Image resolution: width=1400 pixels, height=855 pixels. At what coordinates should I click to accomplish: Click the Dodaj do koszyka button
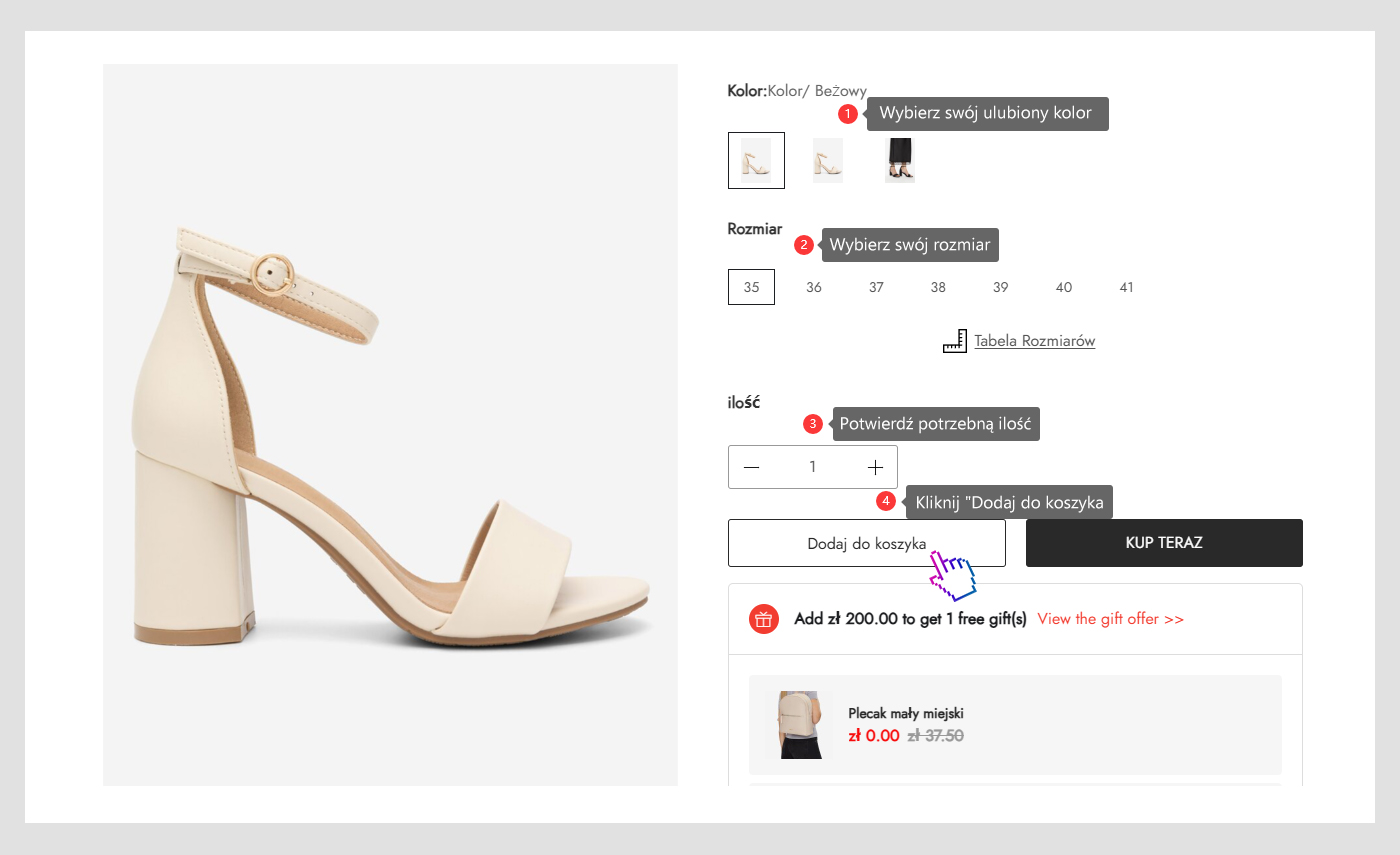(866, 543)
